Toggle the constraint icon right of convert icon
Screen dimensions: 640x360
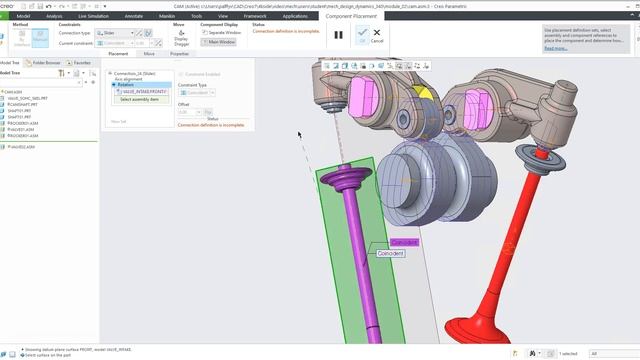(148, 33)
